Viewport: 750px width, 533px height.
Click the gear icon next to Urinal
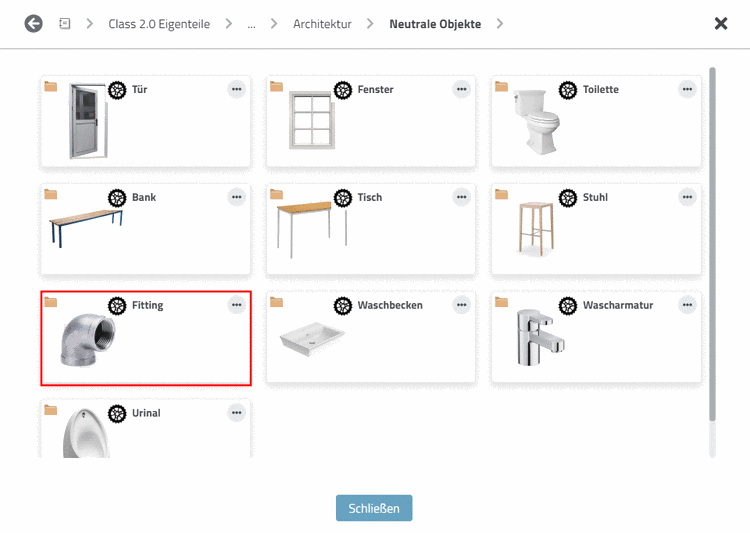point(117,413)
